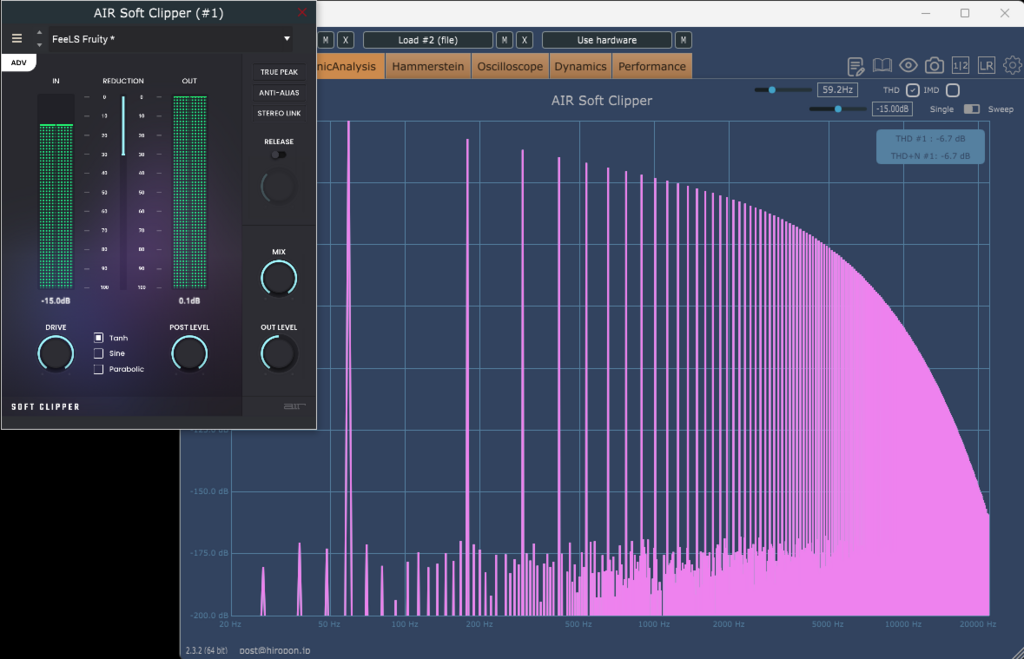Select the Sine clipping mode checkbox
Screen dimensions: 1024x659
click(x=99, y=353)
